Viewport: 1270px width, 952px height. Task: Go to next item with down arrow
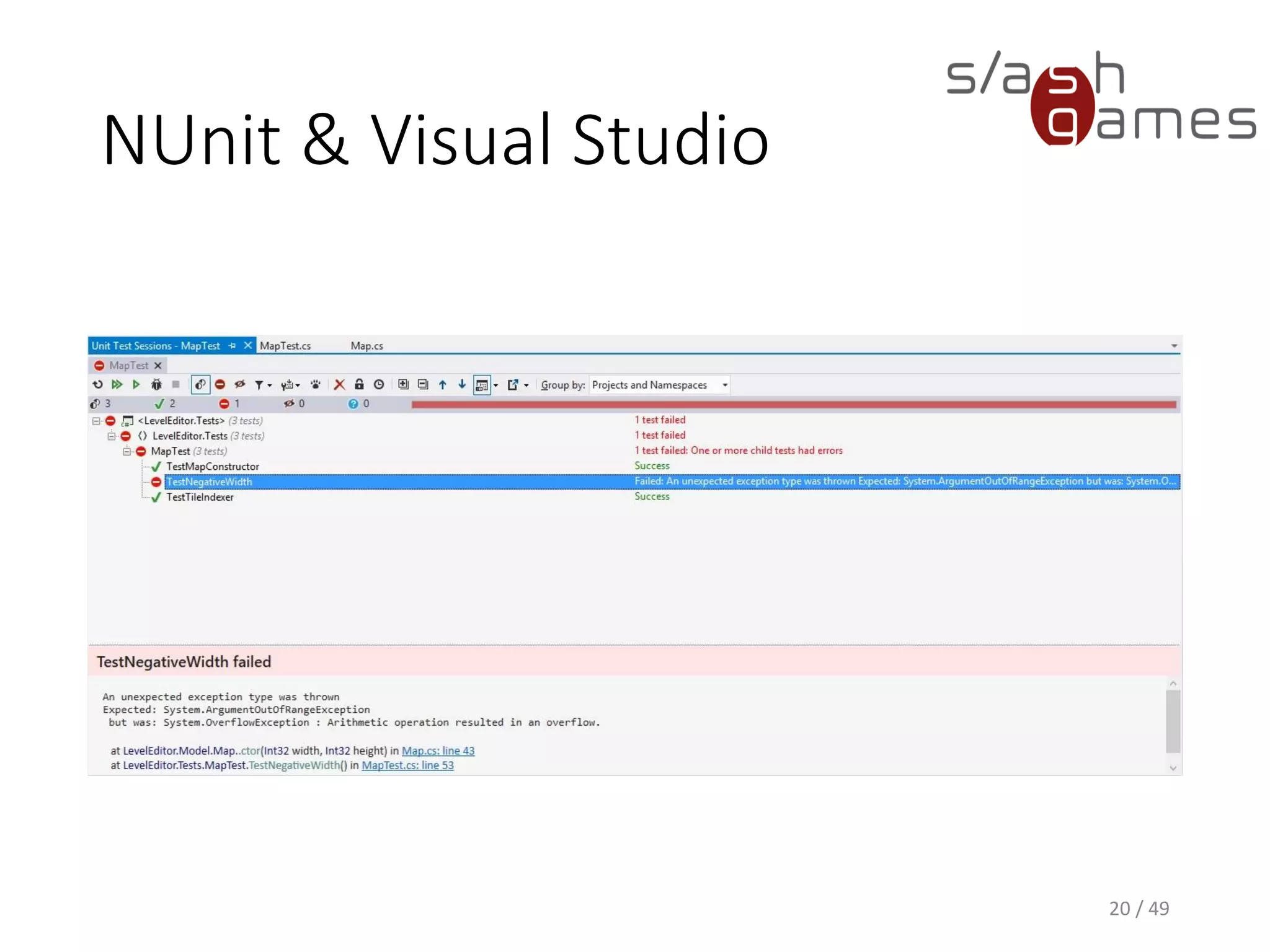[x=462, y=385]
